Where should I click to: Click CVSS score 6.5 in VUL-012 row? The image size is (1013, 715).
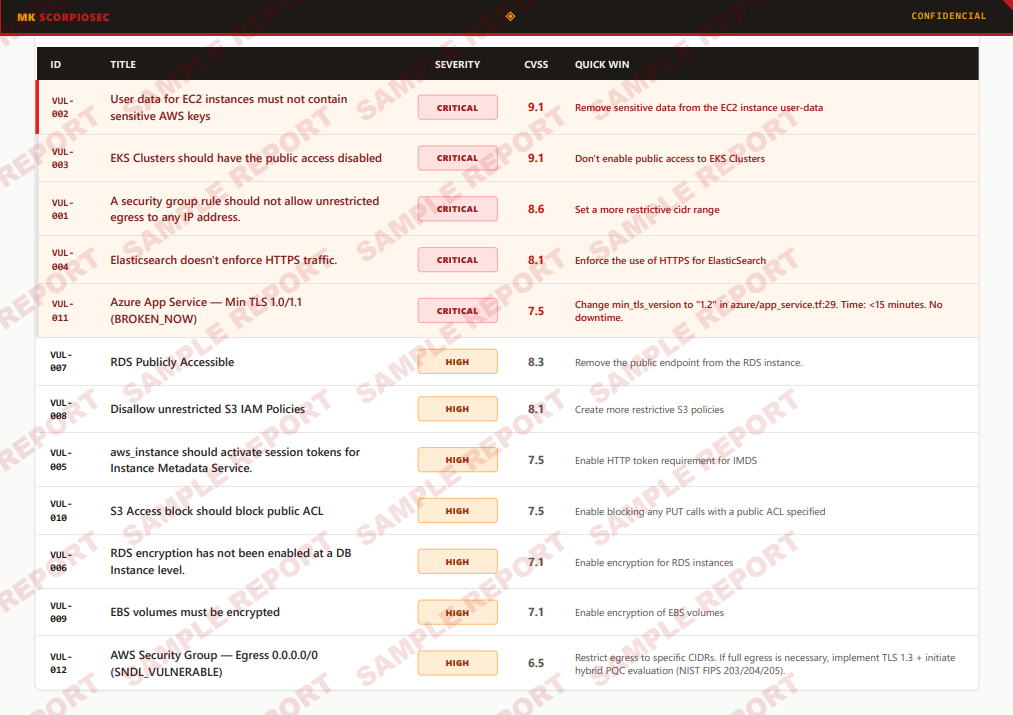536,663
